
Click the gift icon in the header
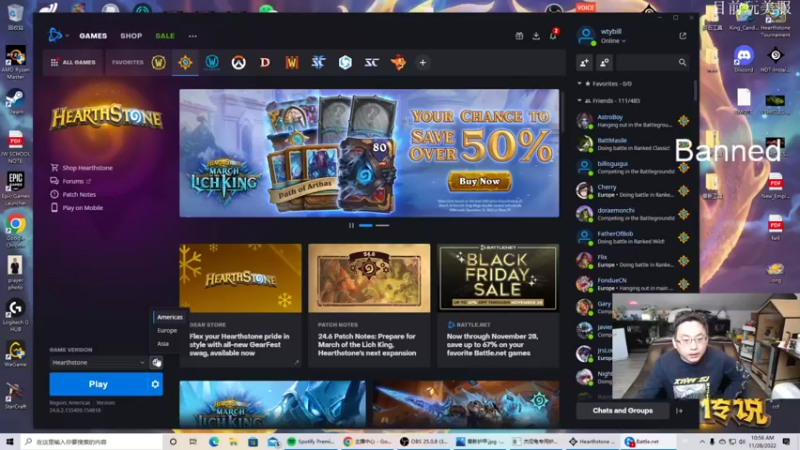tap(519, 36)
